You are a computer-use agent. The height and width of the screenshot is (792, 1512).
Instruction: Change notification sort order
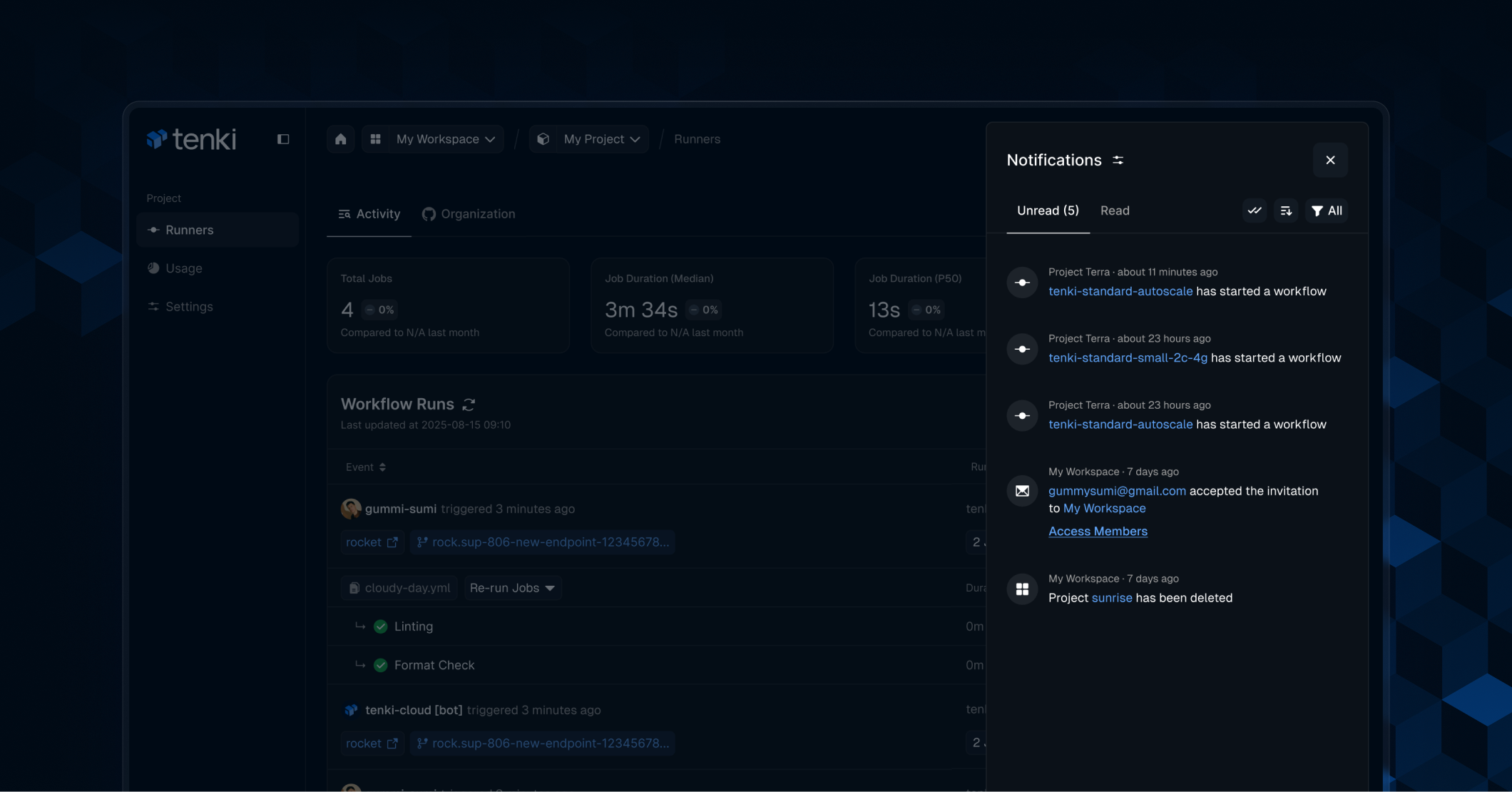[1285, 210]
